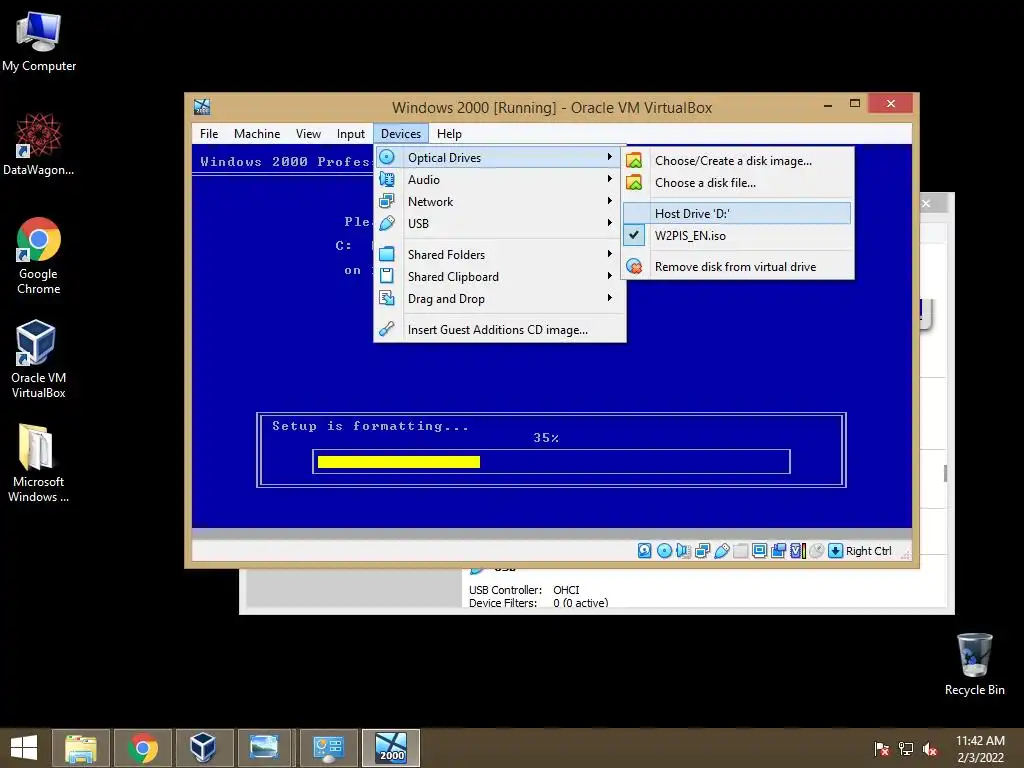Remove disk from virtual drive
This screenshot has width=1024, height=768.
click(738, 266)
